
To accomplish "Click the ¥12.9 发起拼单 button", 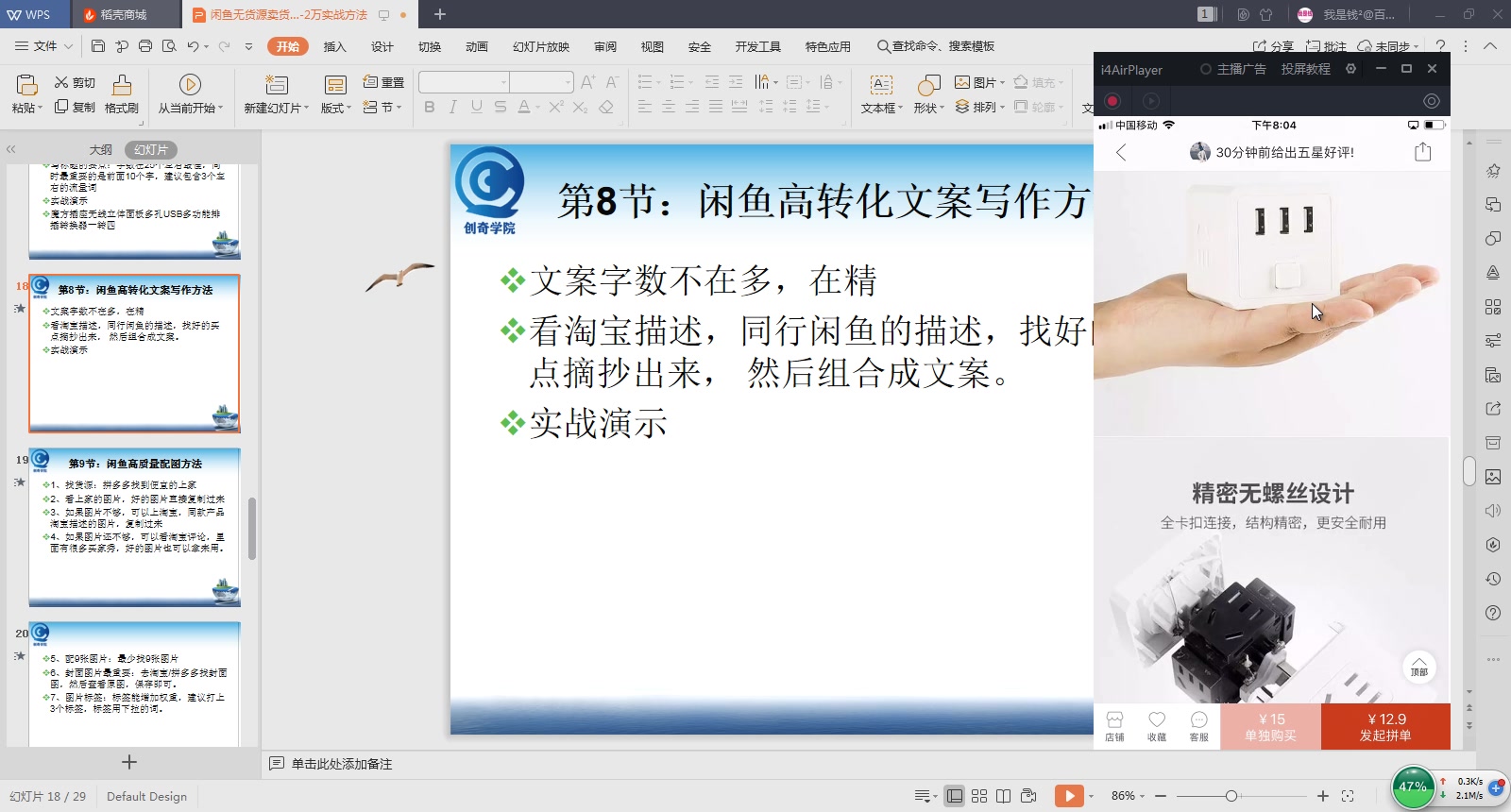I will point(1385,727).
